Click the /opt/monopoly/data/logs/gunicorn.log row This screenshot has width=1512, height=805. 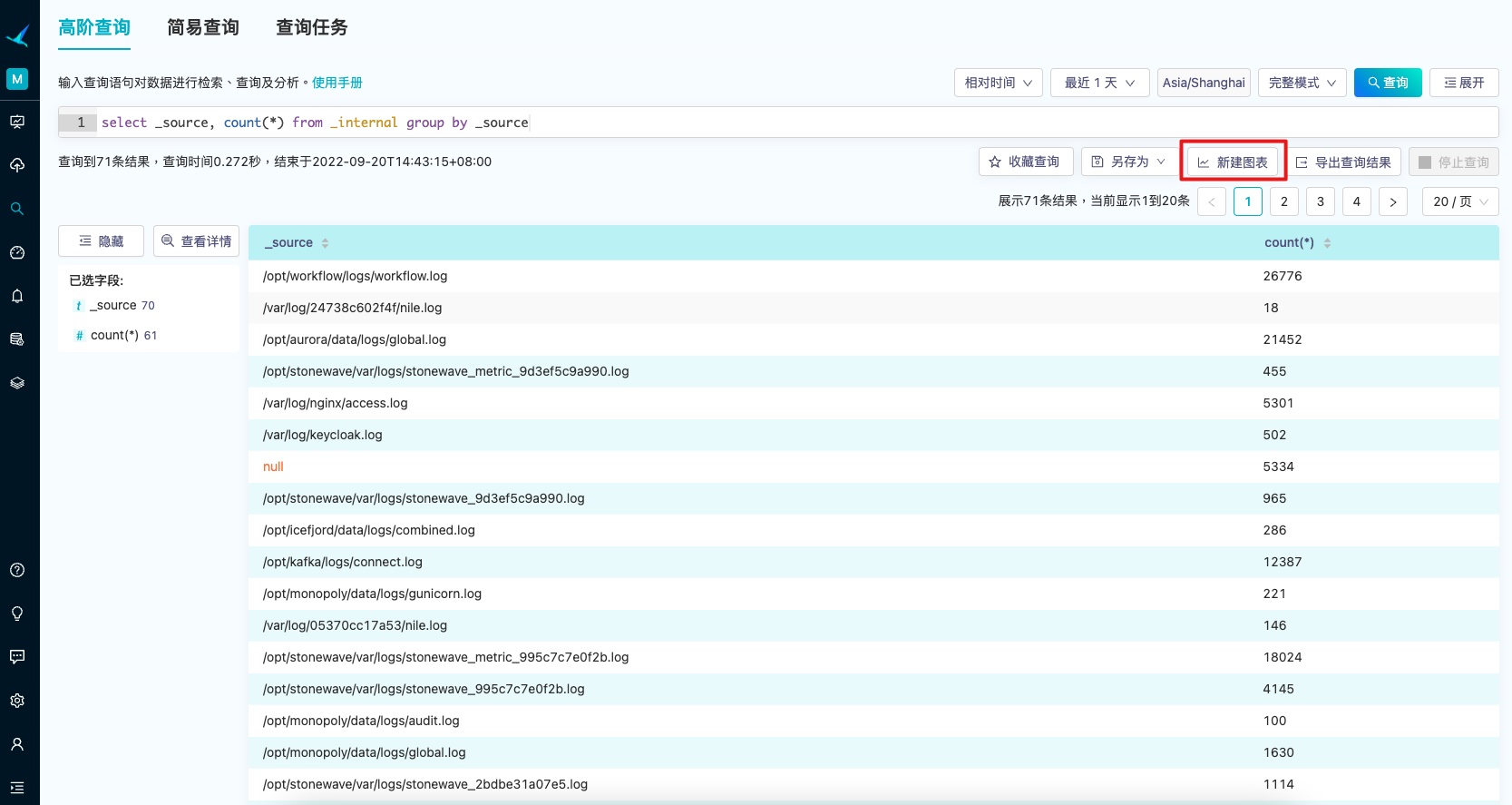pos(873,594)
